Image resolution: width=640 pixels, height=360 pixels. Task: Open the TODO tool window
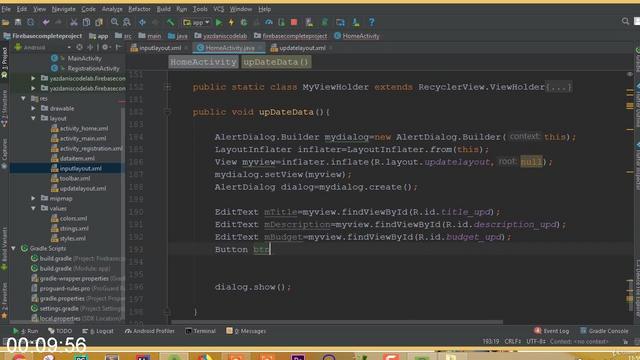60,331
